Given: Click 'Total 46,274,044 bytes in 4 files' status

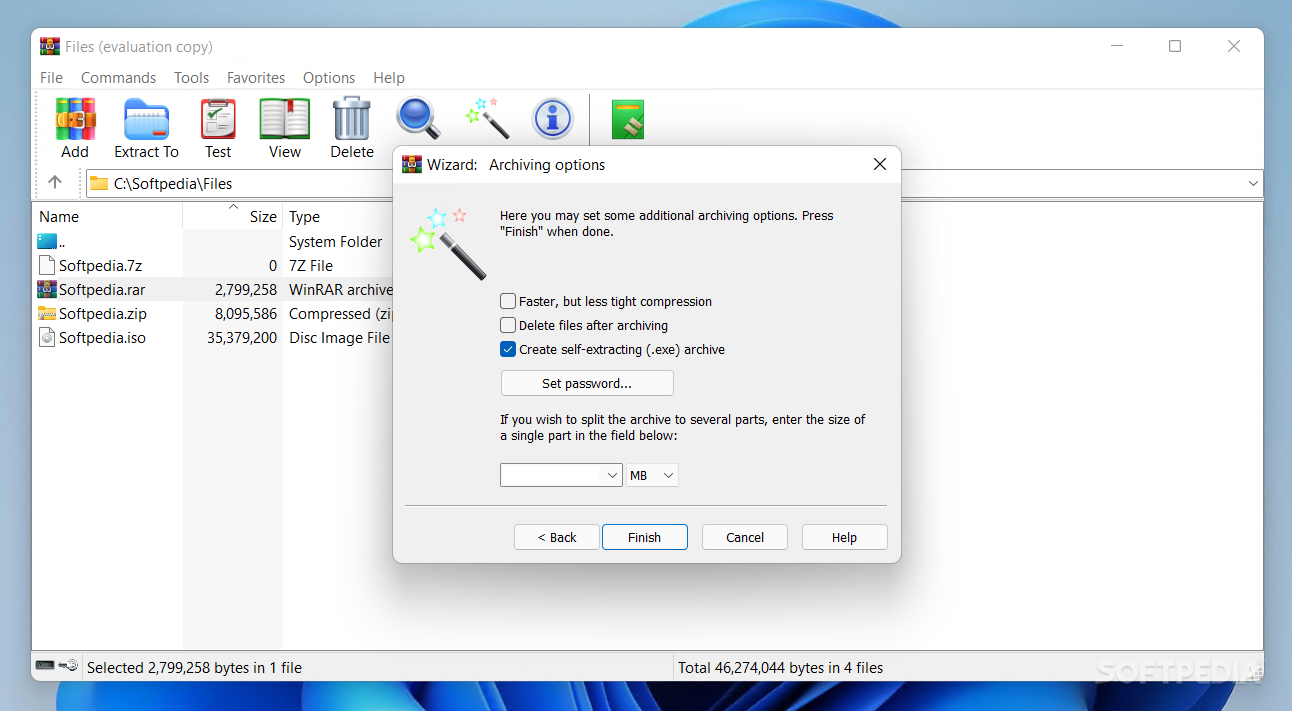Looking at the screenshot, I should point(781,667).
